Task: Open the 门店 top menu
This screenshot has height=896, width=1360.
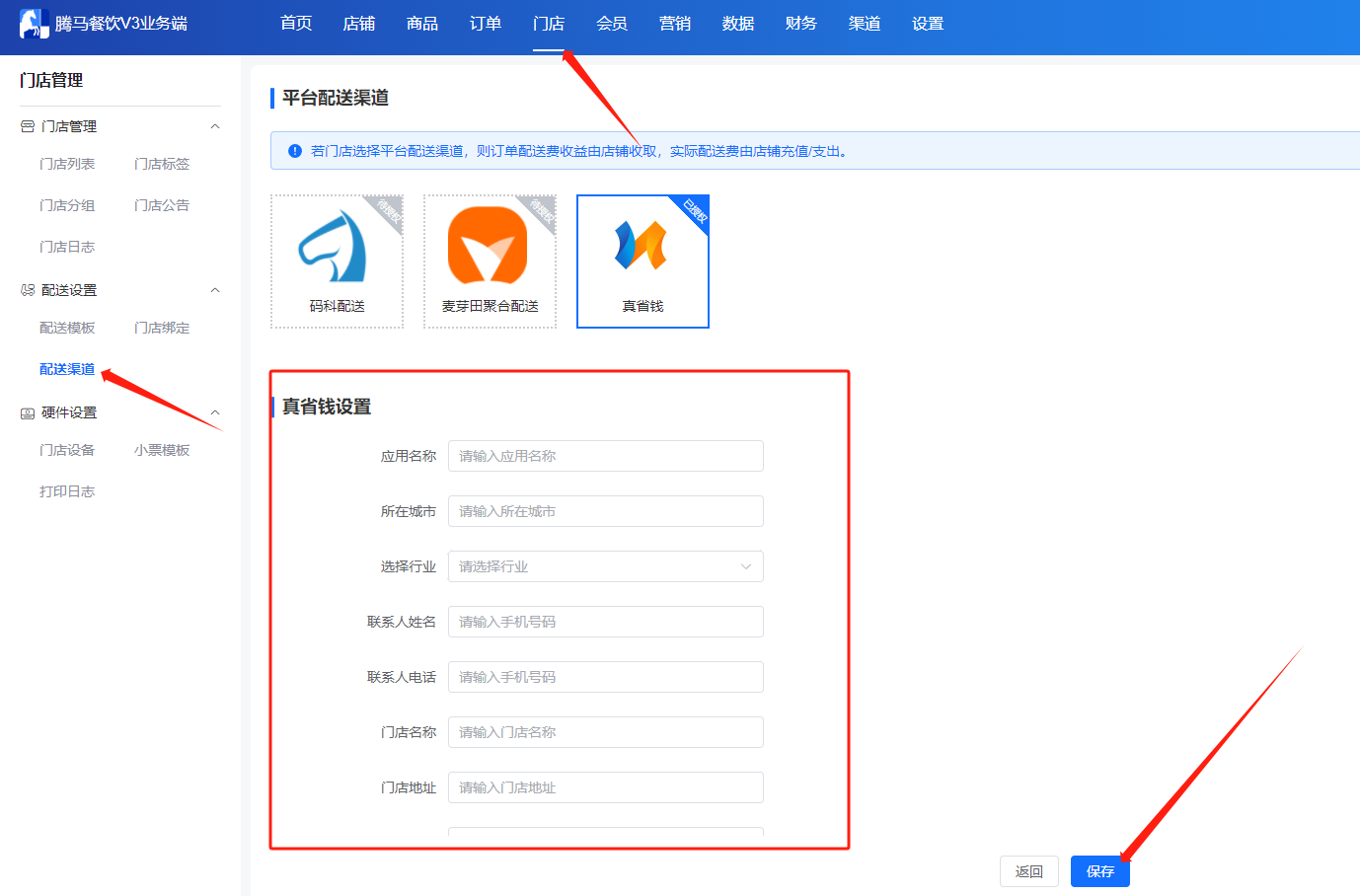Action: click(x=549, y=24)
